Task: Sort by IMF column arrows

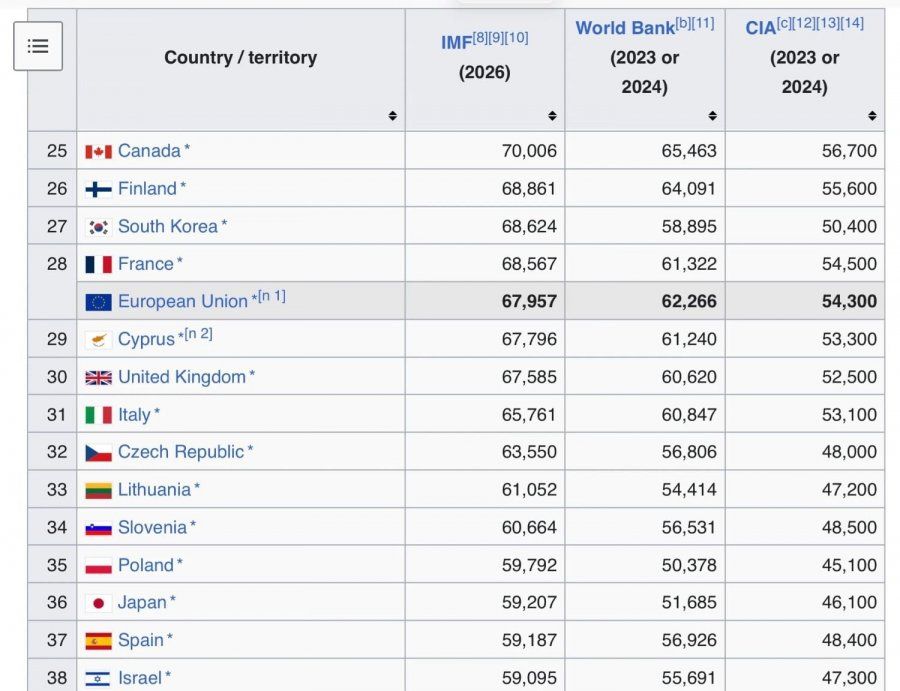Action: pos(552,115)
